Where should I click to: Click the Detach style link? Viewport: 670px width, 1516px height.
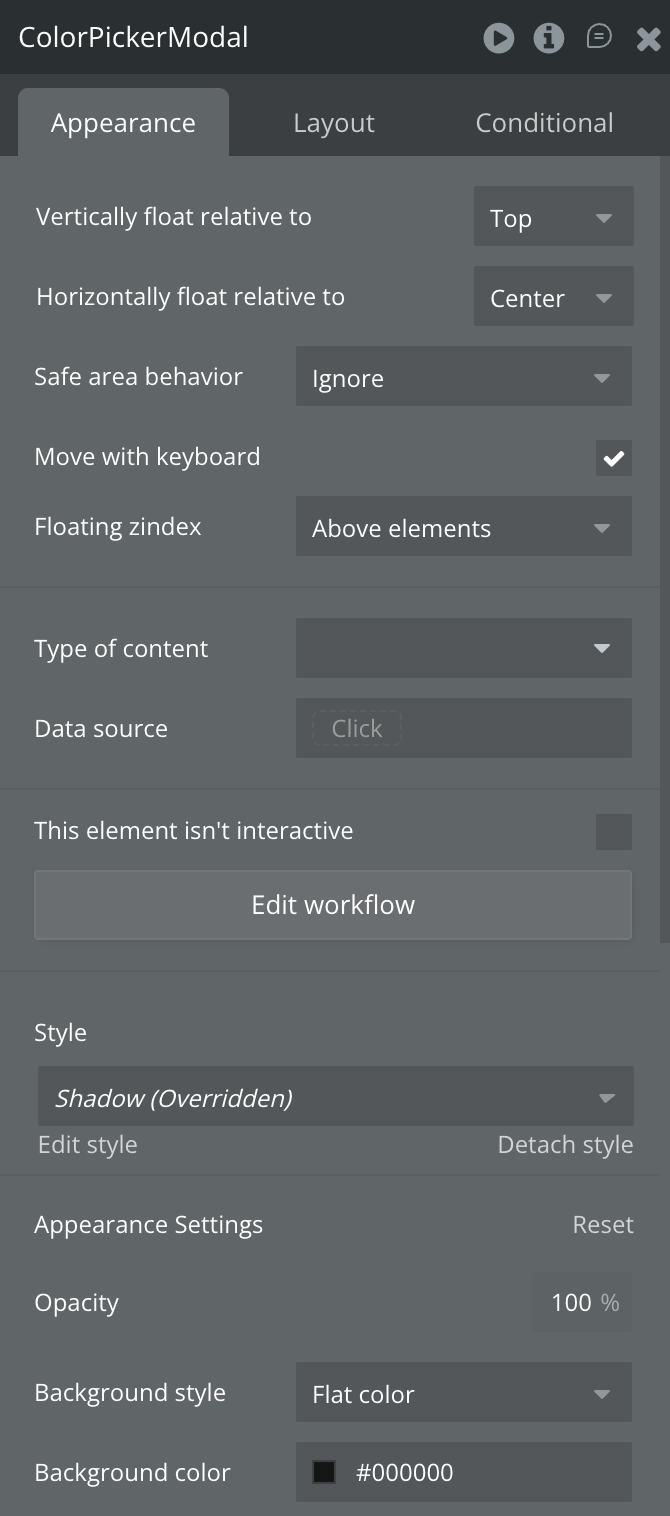pyautogui.click(x=565, y=1145)
